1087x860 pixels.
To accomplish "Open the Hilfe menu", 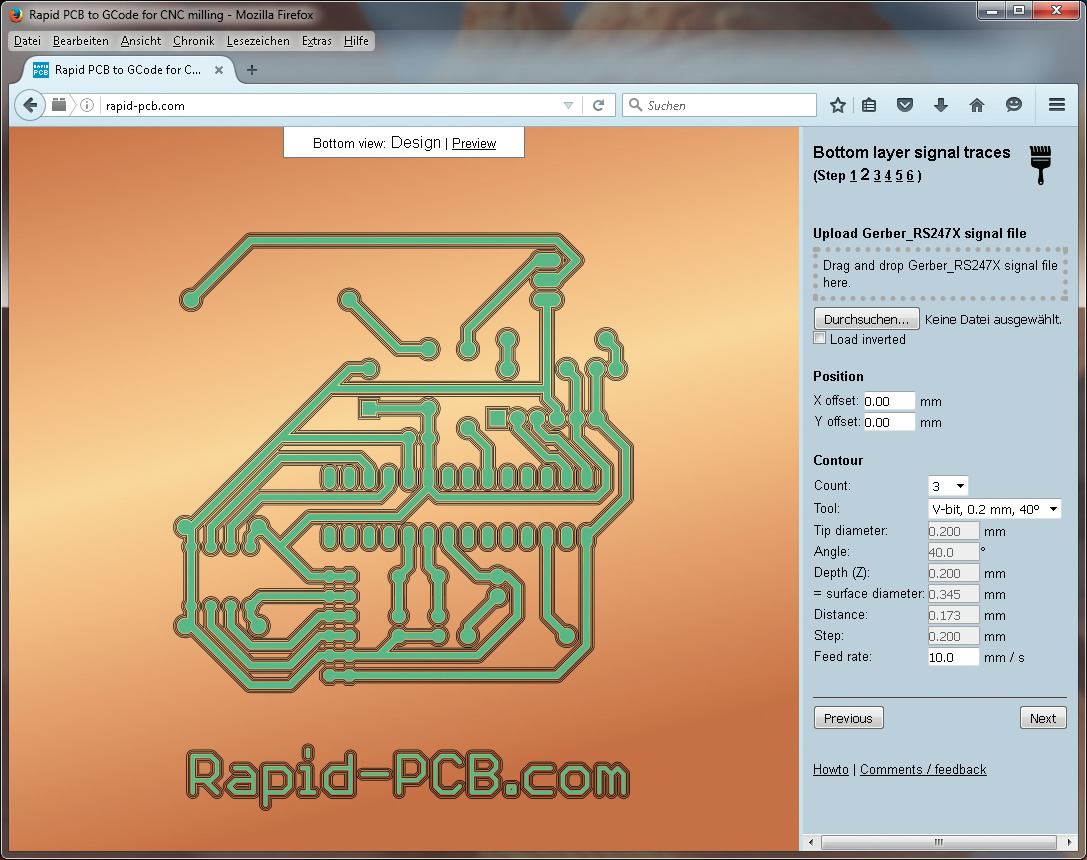I will [x=356, y=41].
